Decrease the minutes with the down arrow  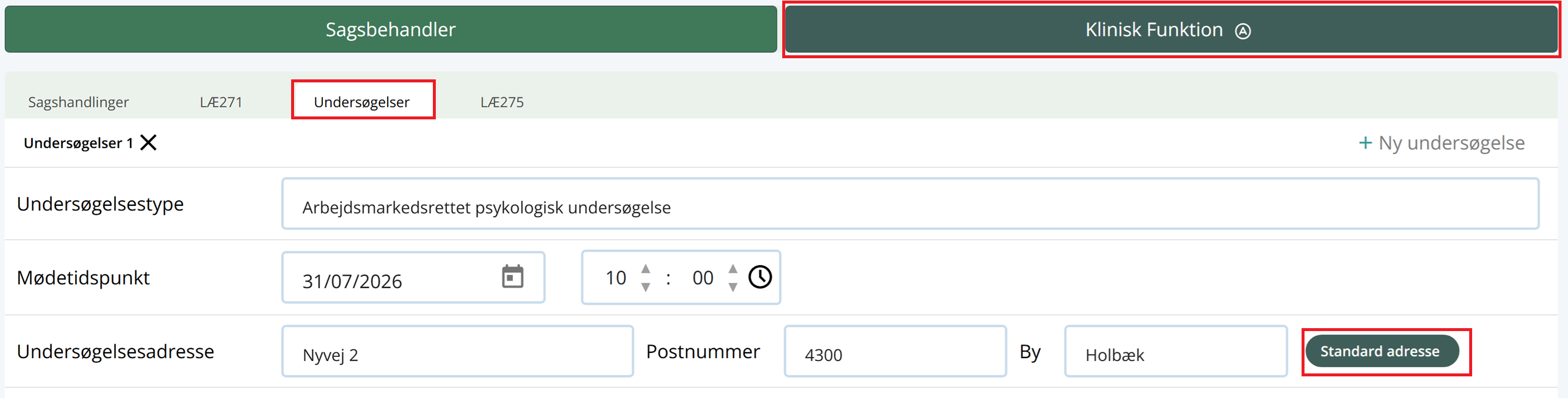[x=733, y=287]
